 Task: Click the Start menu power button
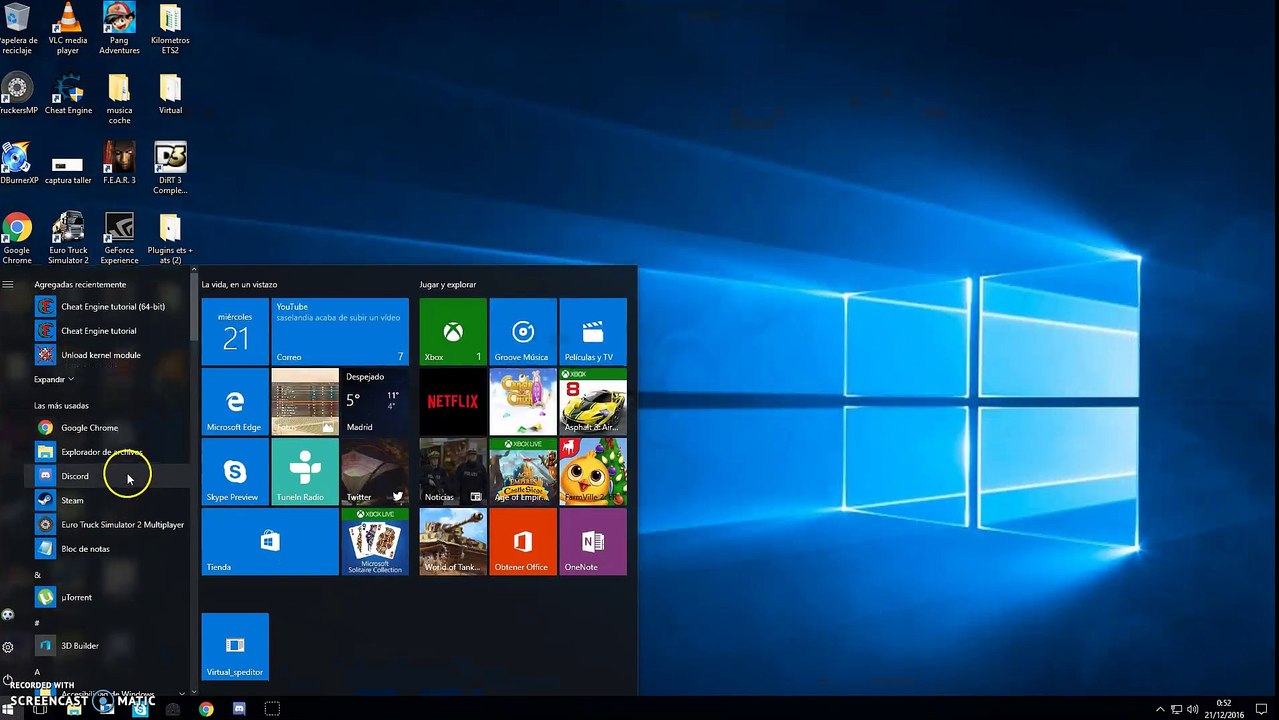(x=8, y=680)
